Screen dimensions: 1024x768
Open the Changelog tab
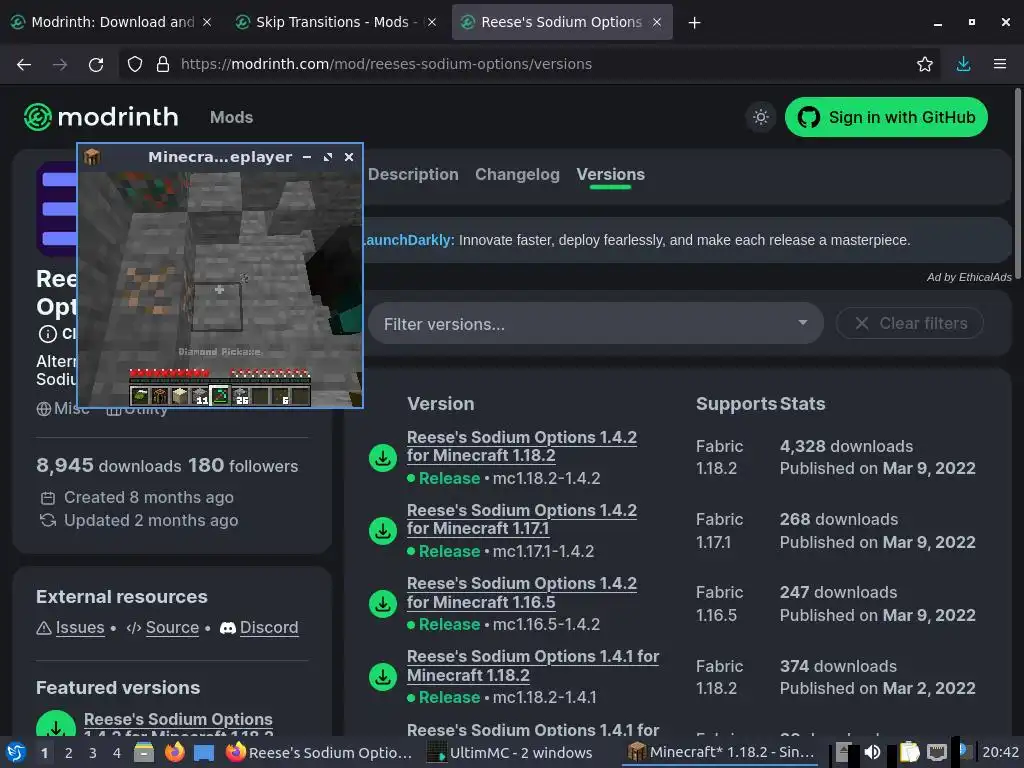517,174
